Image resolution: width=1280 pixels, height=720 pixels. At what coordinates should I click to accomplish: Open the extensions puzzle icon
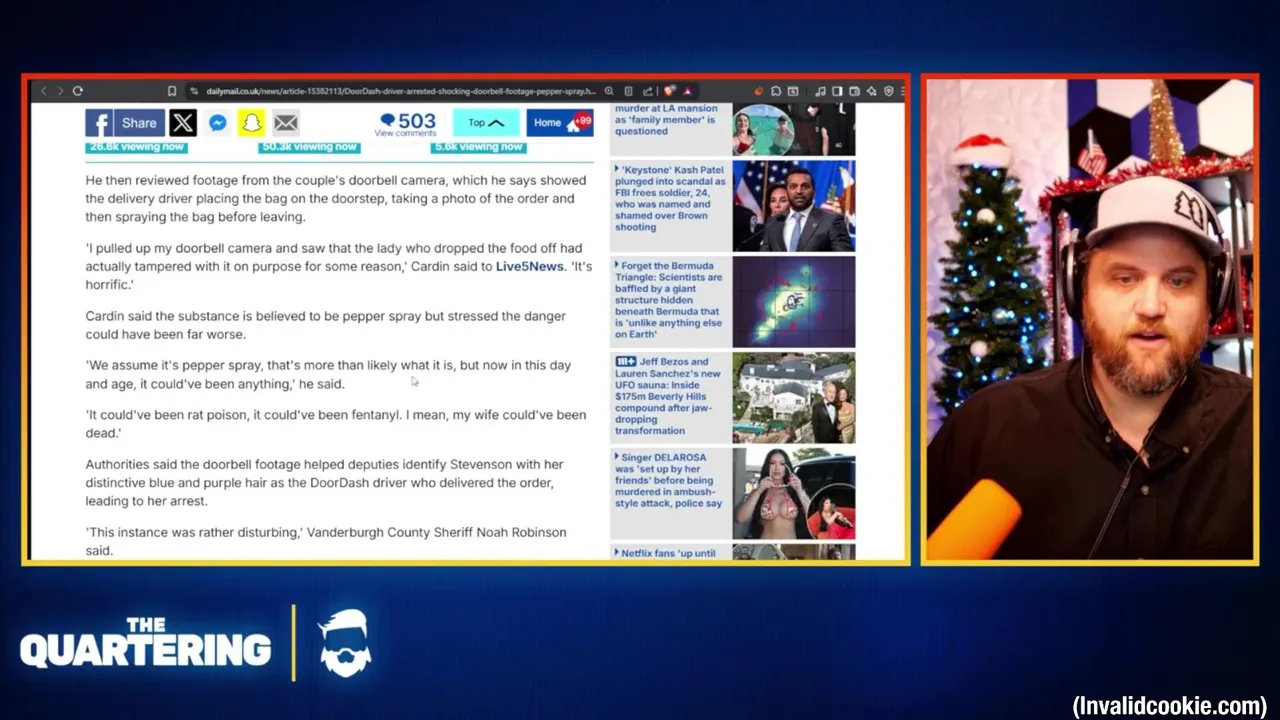pos(776,91)
